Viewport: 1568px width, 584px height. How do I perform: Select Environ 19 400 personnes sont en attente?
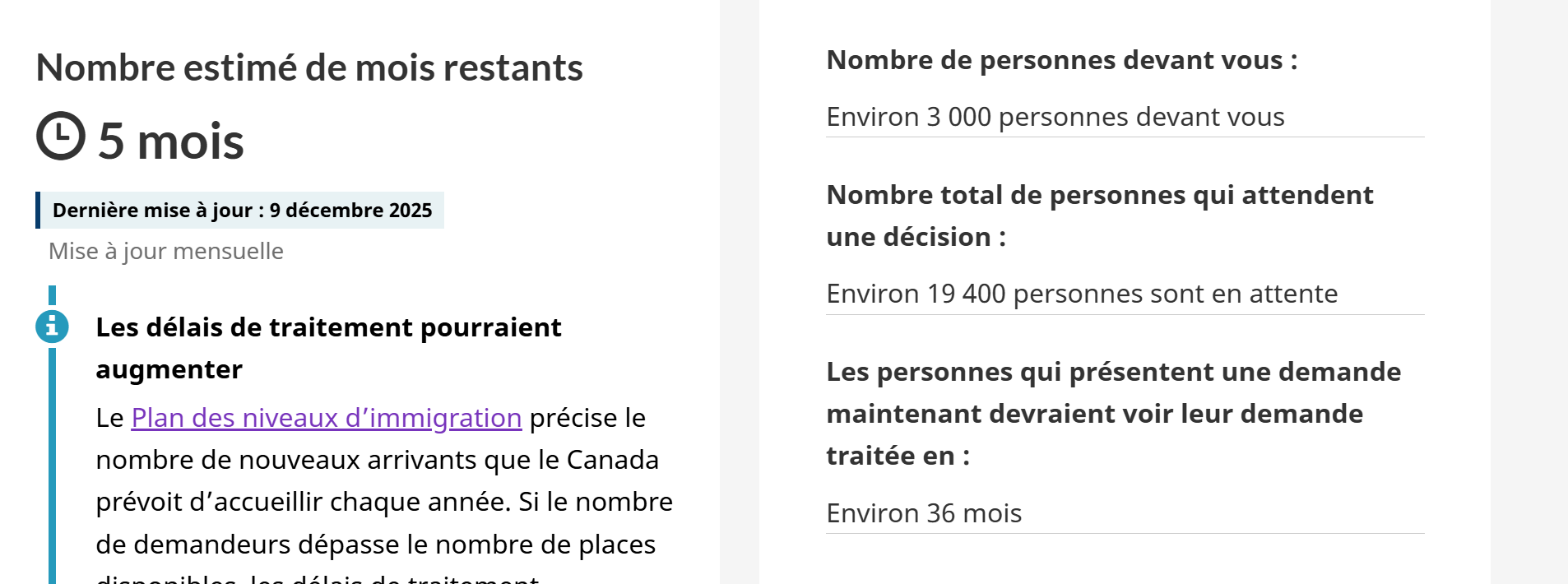tap(1081, 294)
